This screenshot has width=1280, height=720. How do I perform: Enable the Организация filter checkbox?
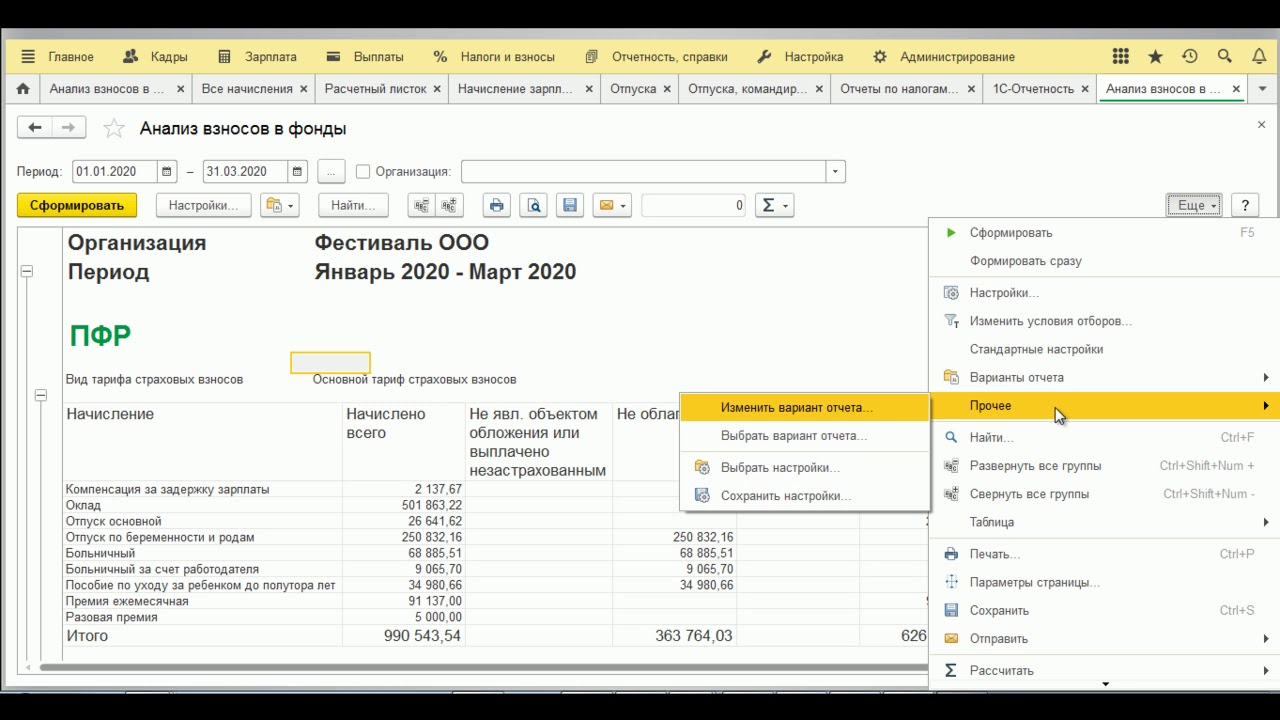(363, 172)
